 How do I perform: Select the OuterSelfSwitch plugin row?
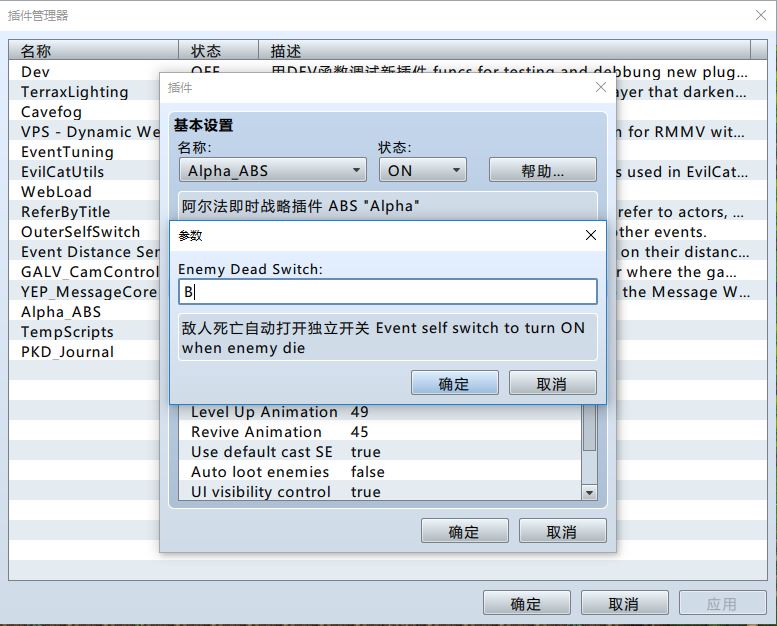pyautogui.click(x=84, y=231)
